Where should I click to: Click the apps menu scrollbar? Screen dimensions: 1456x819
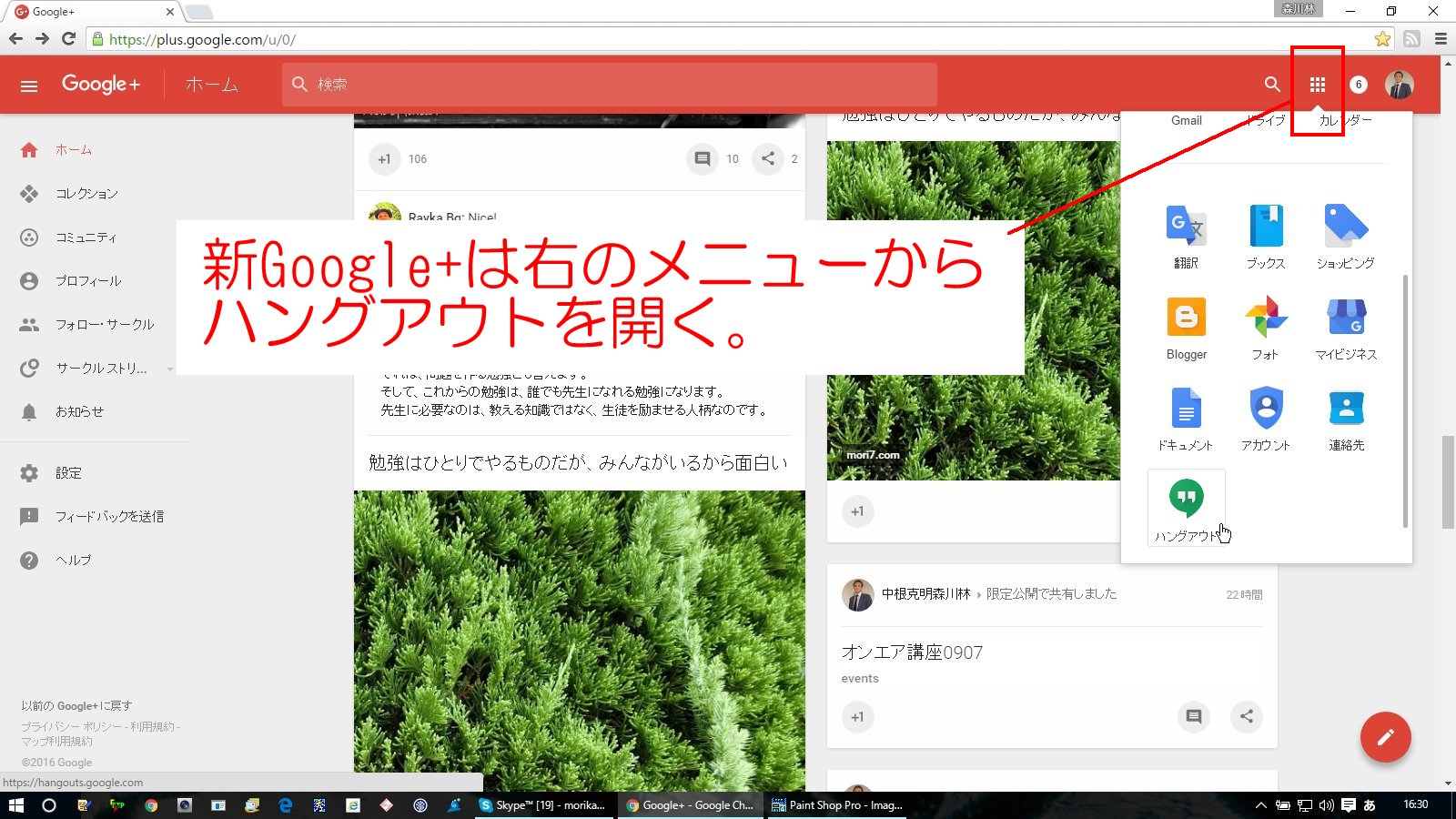(1405, 400)
